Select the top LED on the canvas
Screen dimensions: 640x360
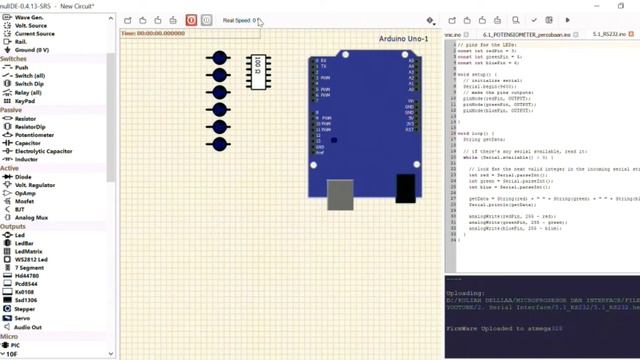[219, 58]
